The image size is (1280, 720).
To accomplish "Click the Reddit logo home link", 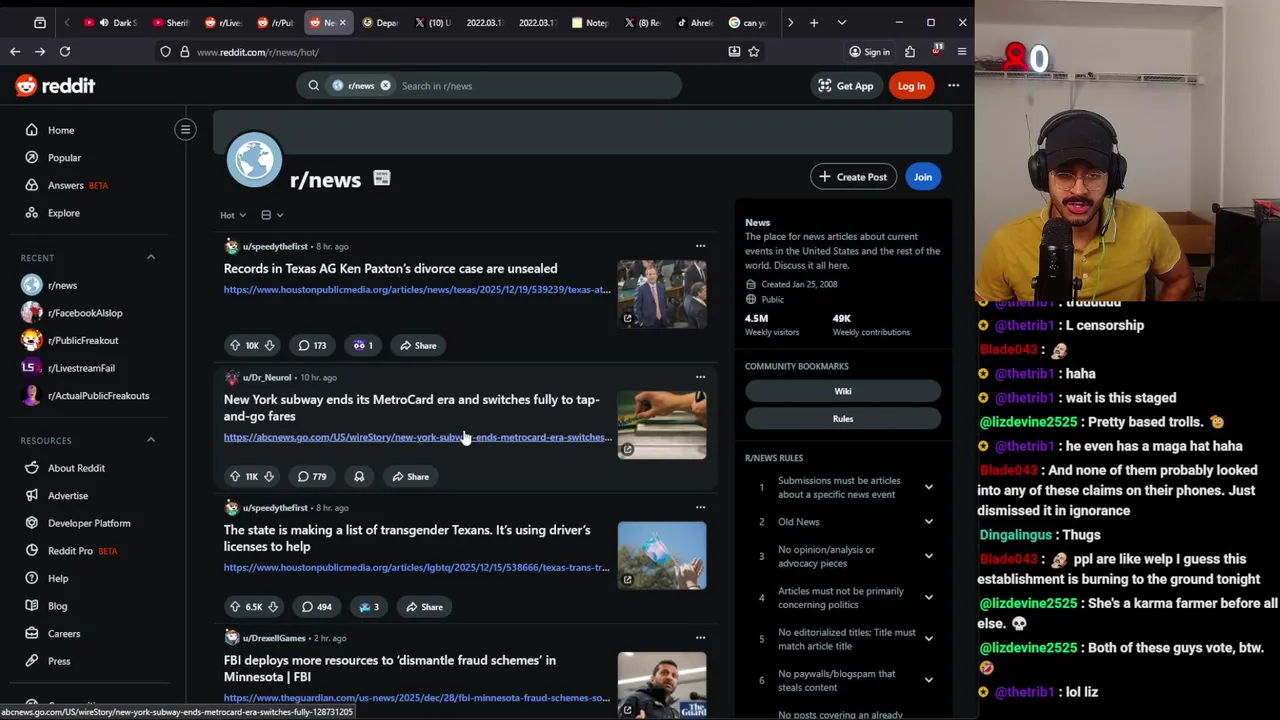I will pyautogui.click(x=55, y=86).
